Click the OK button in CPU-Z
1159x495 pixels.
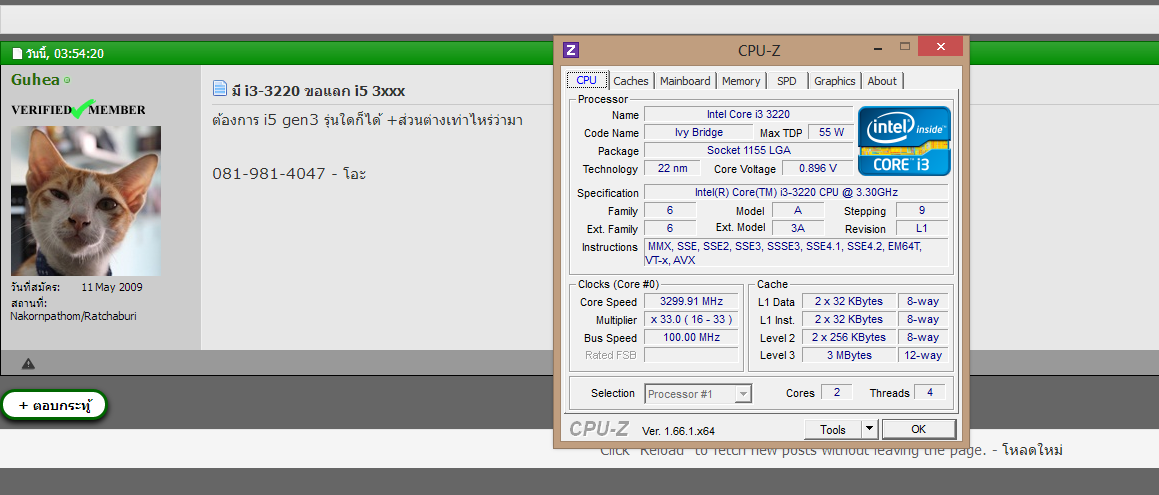(x=919, y=429)
